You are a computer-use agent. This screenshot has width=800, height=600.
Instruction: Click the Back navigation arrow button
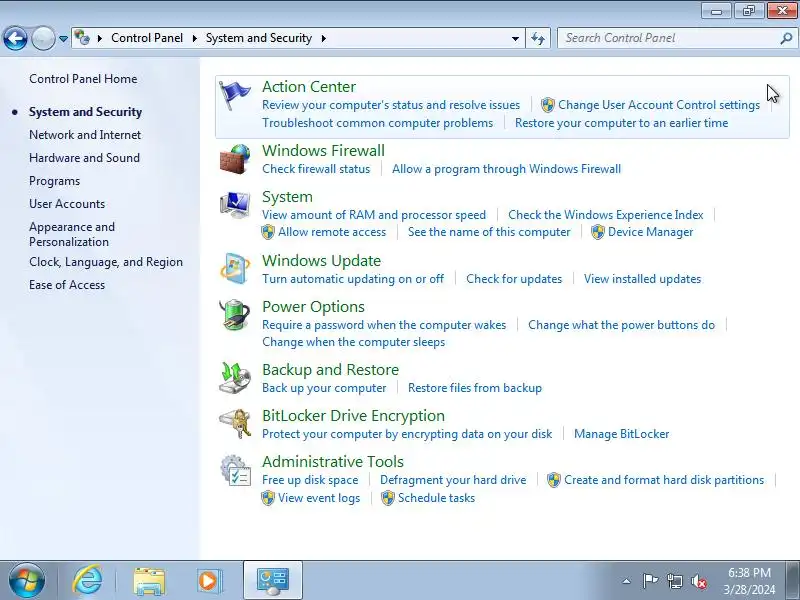[x=15, y=38]
